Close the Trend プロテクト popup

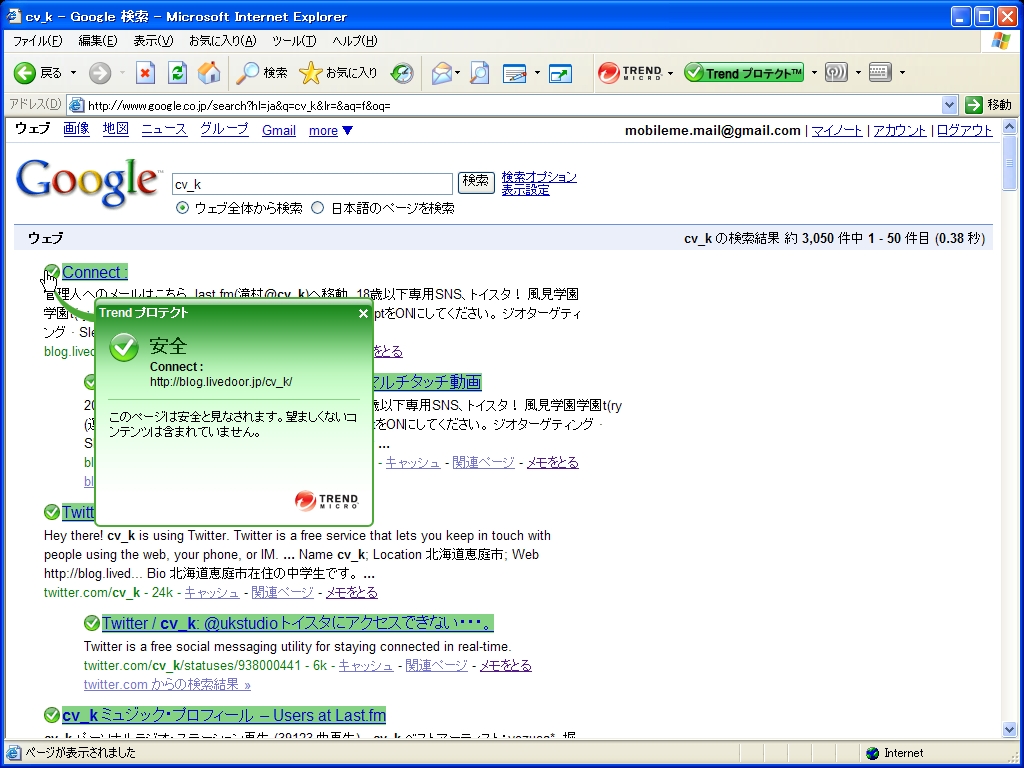click(363, 313)
